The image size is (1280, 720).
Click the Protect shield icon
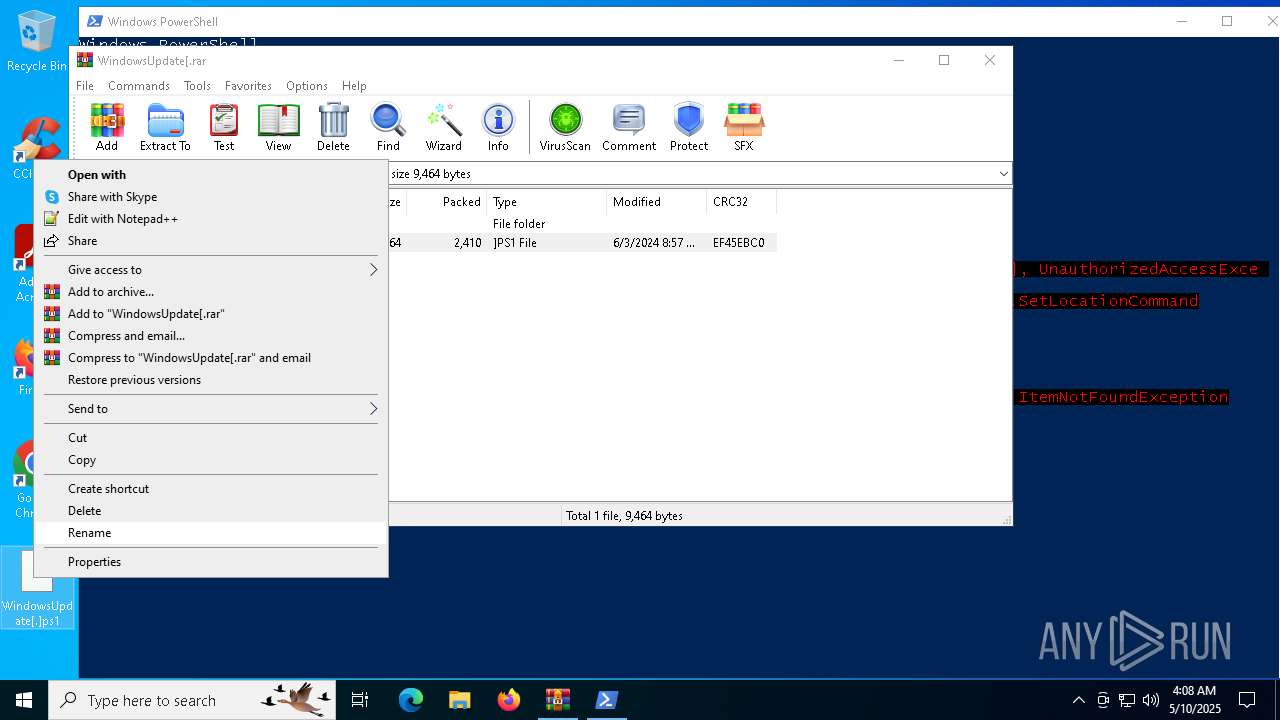pos(689,127)
